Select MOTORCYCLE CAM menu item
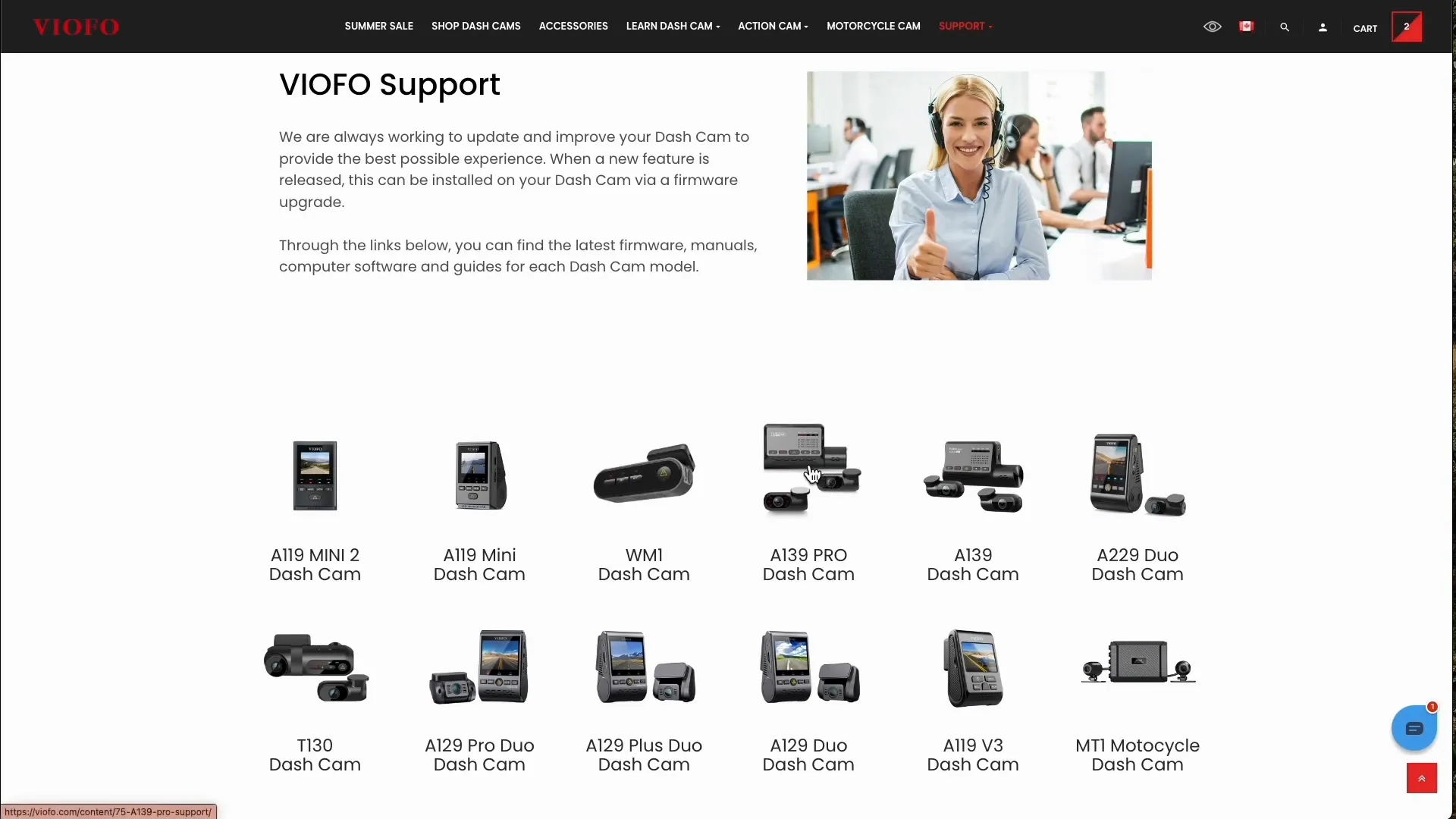Screen dimensions: 1456x819 (873, 26)
